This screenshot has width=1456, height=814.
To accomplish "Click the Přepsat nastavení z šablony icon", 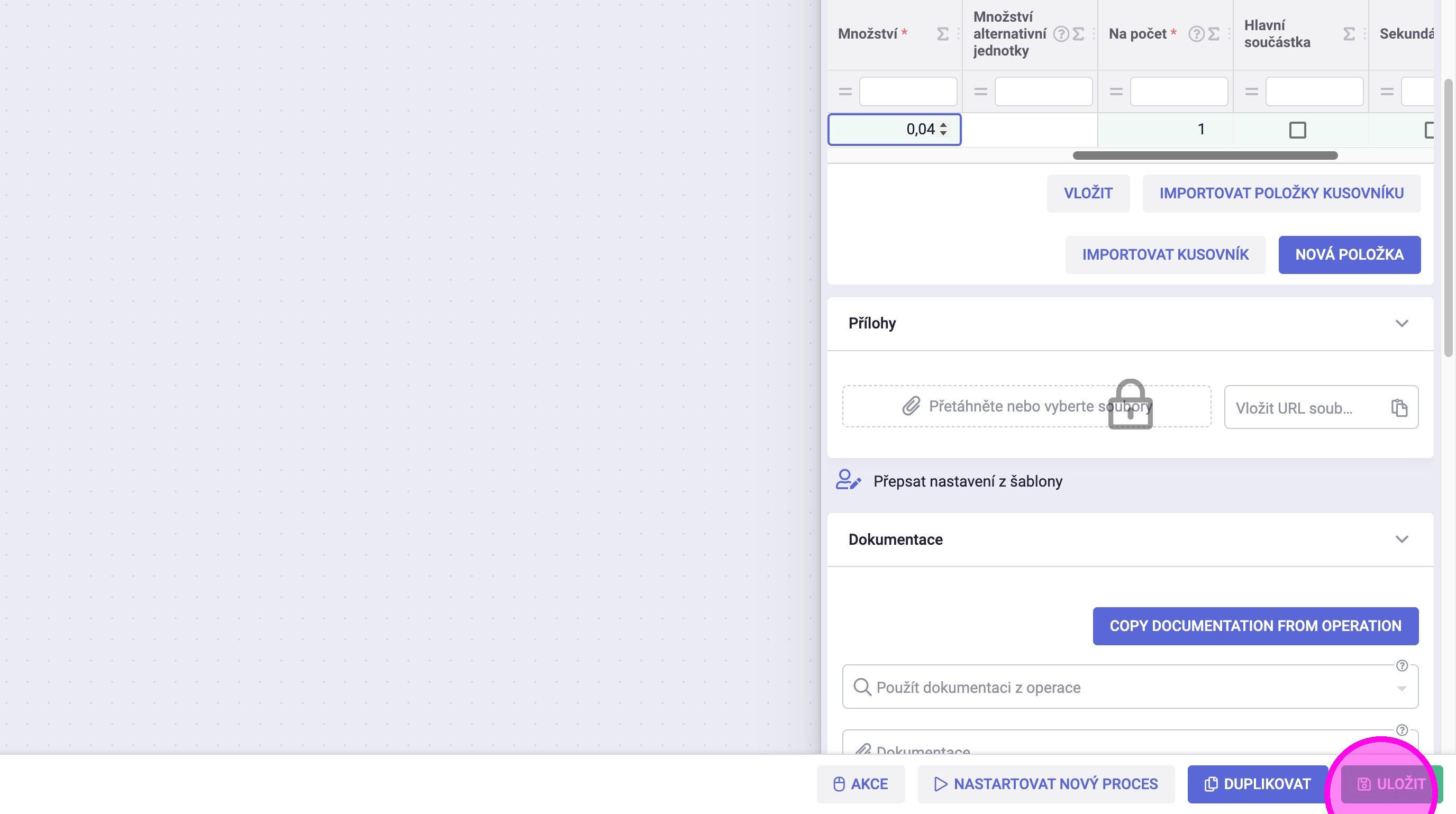I will point(848,481).
